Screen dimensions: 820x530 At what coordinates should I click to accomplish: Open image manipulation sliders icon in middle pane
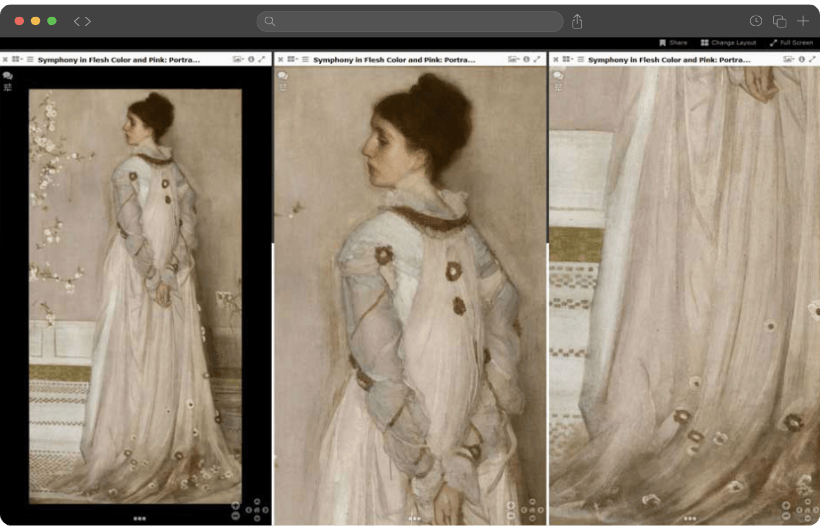283,87
